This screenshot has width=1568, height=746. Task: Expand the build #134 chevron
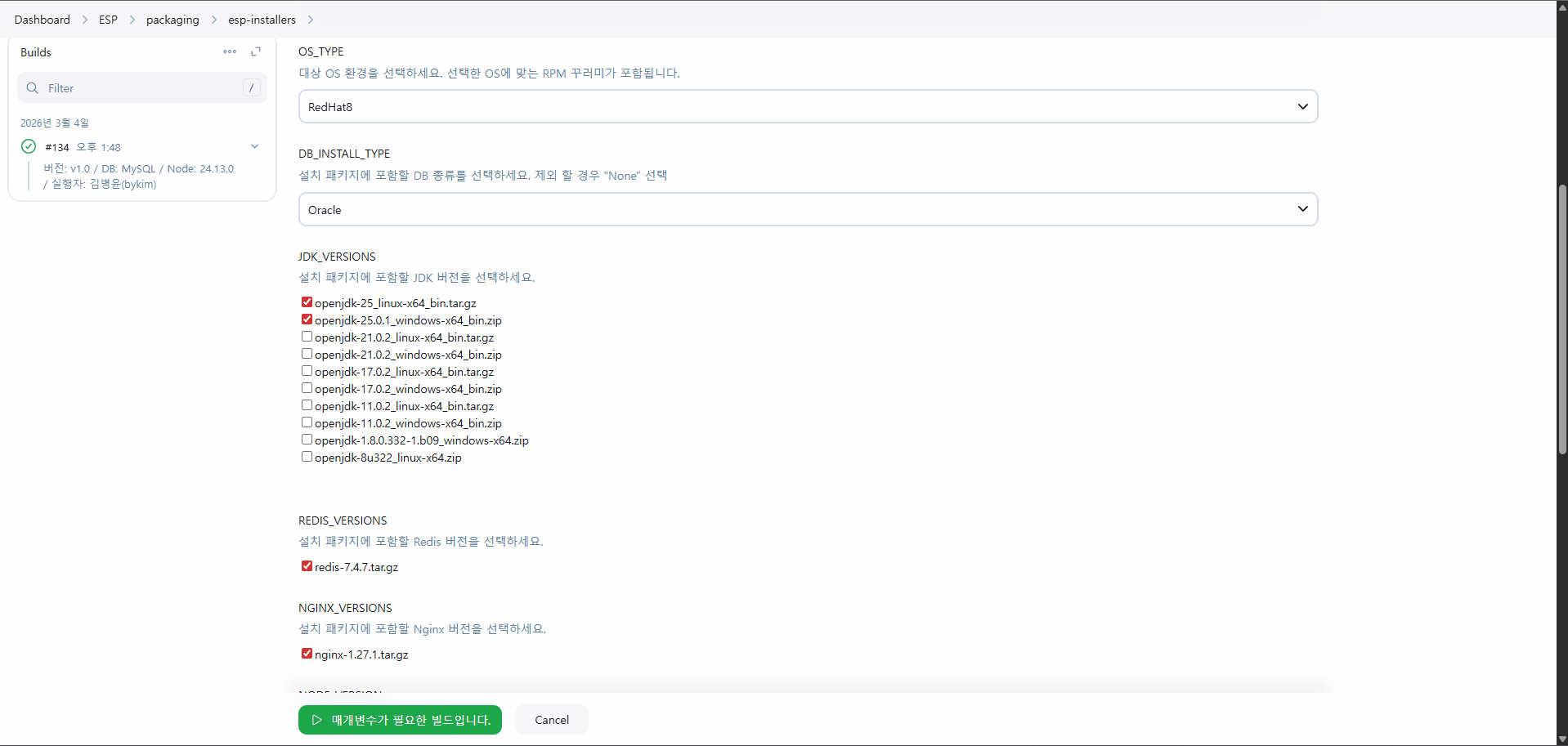click(x=254, y=146)
